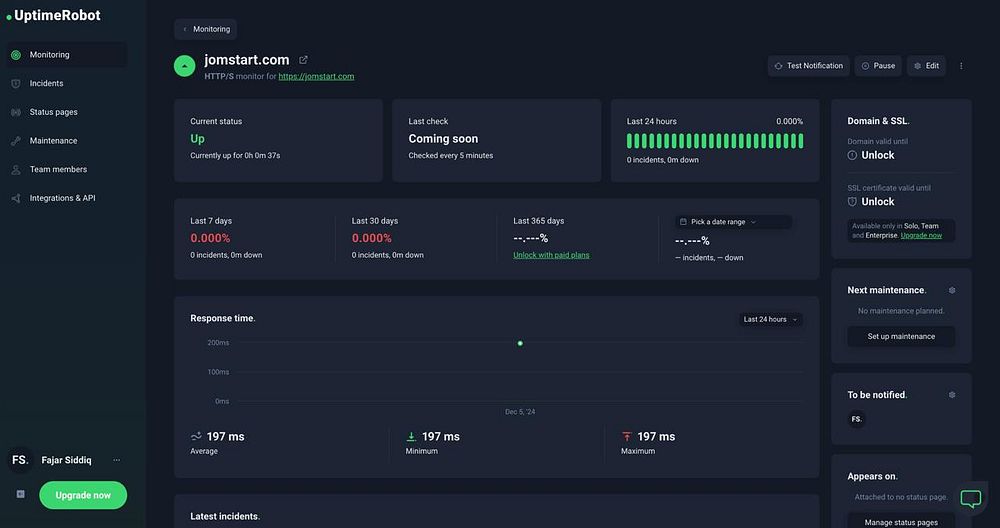Click the Unlock with paid plans link
The width and height of the screenshot is (1000, 528).
point(551,255)
